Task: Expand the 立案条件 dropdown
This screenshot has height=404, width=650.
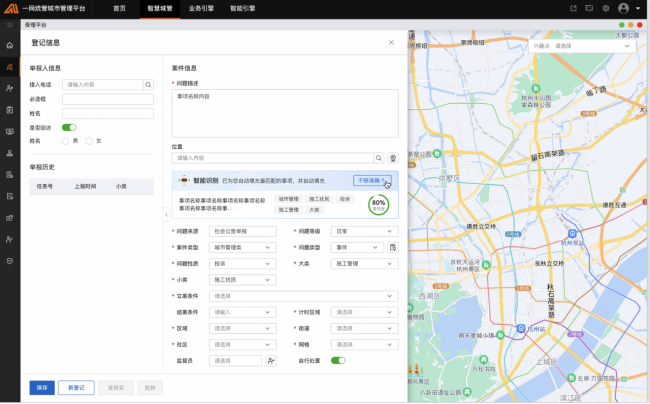Action: [x=305, y=296]
